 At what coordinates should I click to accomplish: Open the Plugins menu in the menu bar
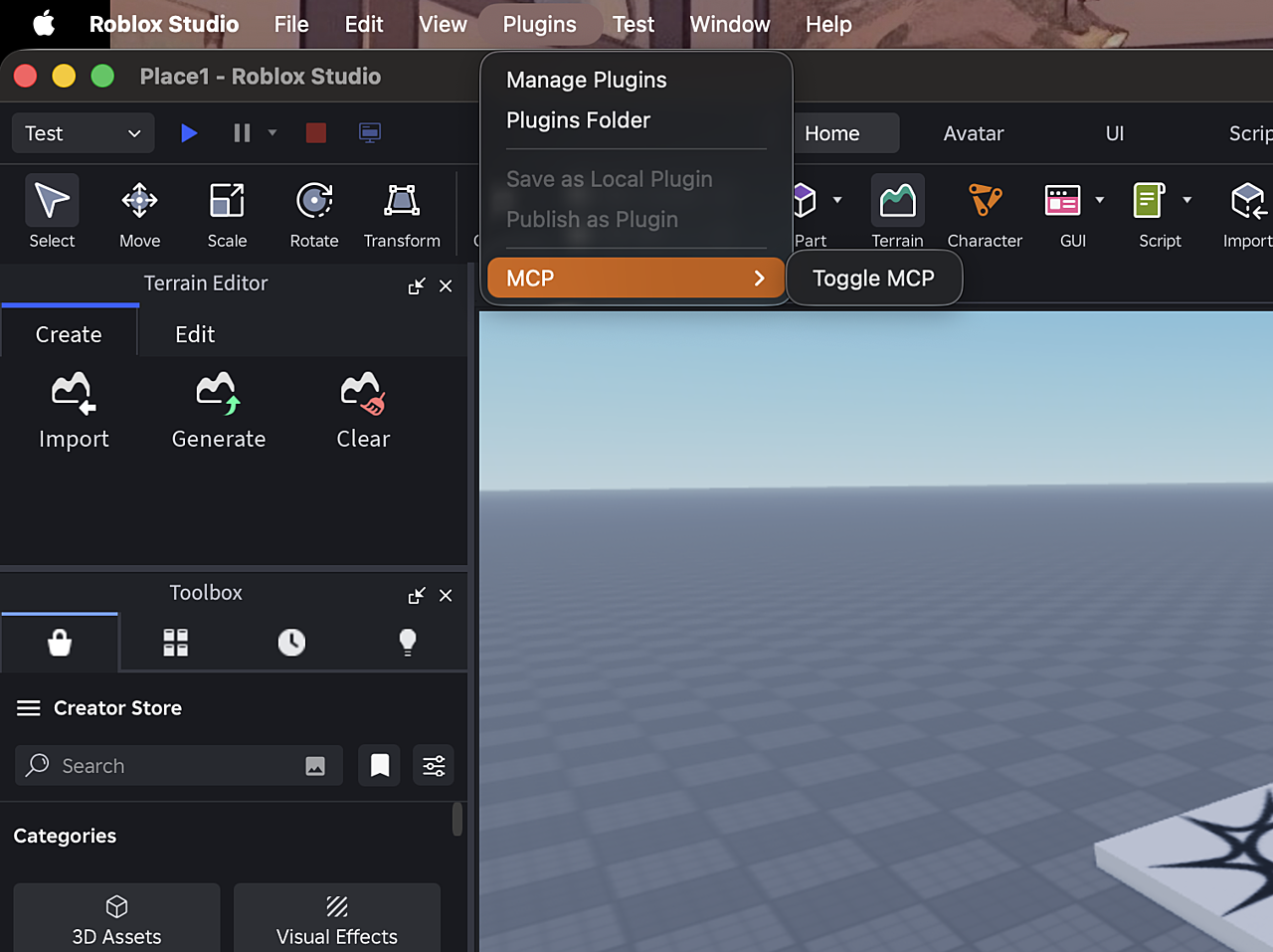tap(540, 24)
